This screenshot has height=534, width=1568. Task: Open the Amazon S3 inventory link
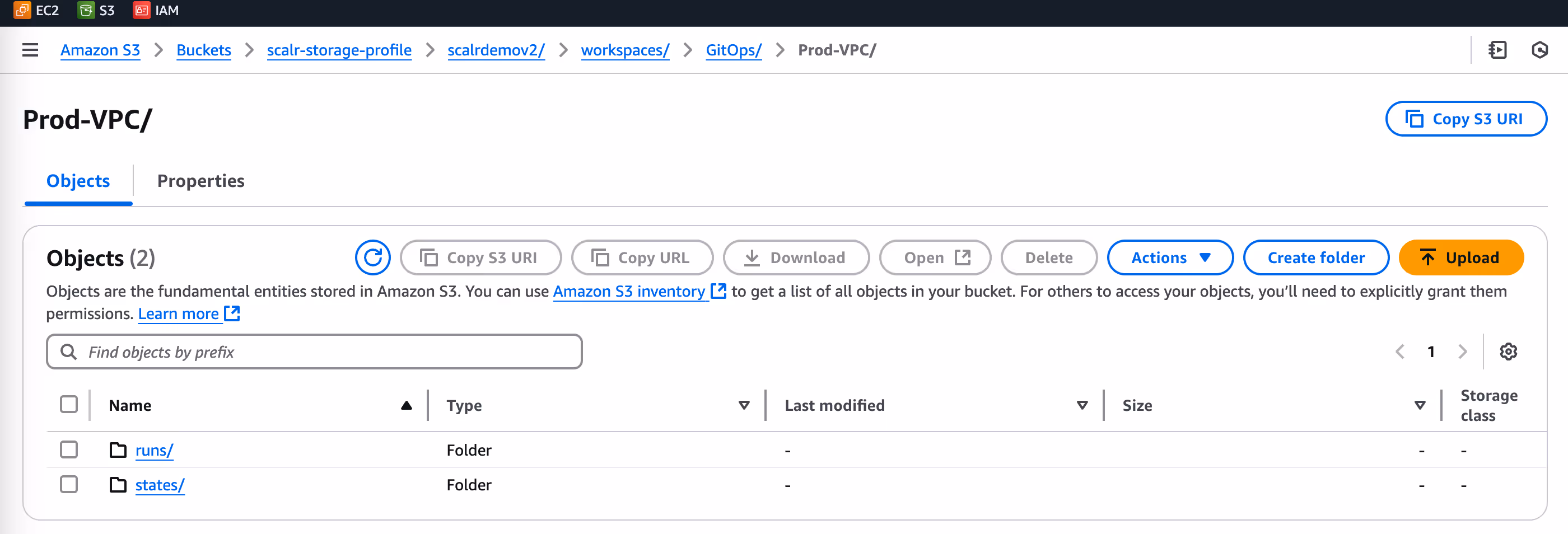(629, 291)
